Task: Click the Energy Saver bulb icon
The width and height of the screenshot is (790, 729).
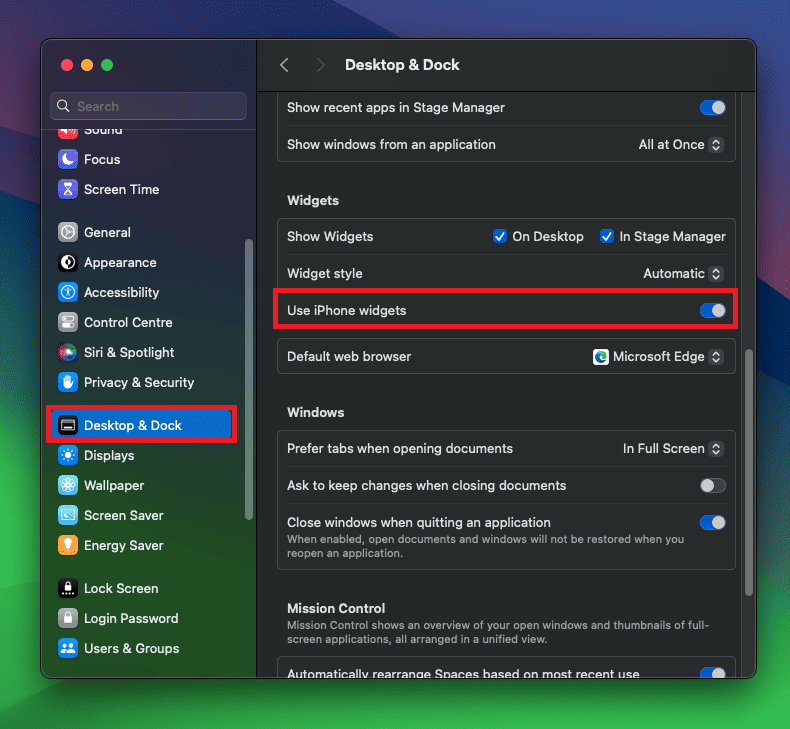Action: point(68,545)
